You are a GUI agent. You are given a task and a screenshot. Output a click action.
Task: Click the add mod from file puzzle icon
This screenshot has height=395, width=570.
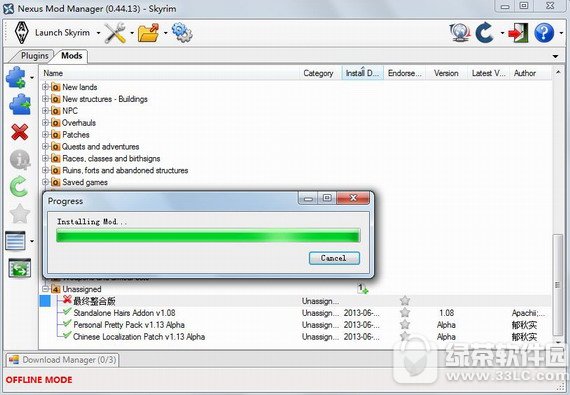click(16, 77)
